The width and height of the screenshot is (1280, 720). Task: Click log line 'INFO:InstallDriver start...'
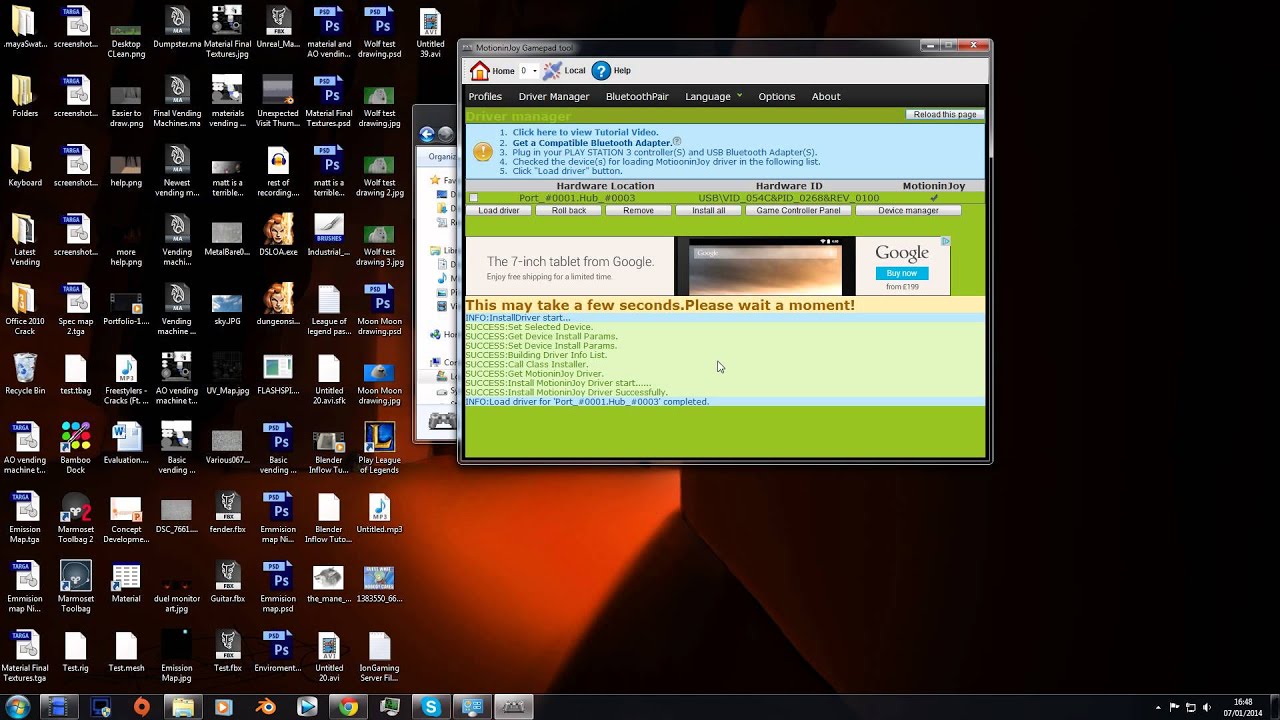(x=517, y=318)
